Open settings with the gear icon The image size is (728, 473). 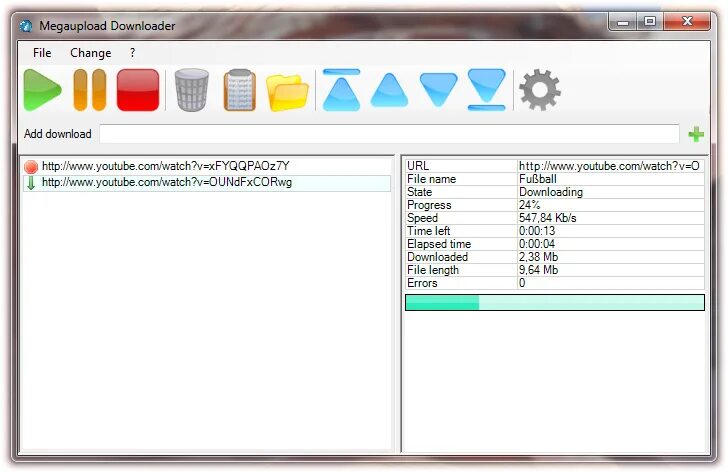540,90
